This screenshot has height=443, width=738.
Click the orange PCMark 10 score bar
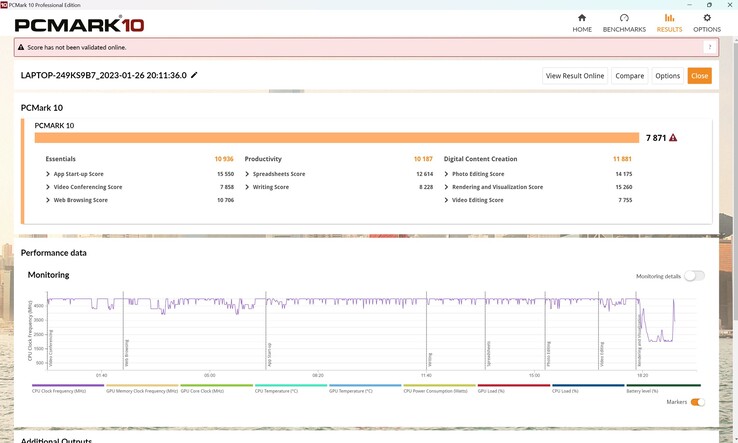337,137
